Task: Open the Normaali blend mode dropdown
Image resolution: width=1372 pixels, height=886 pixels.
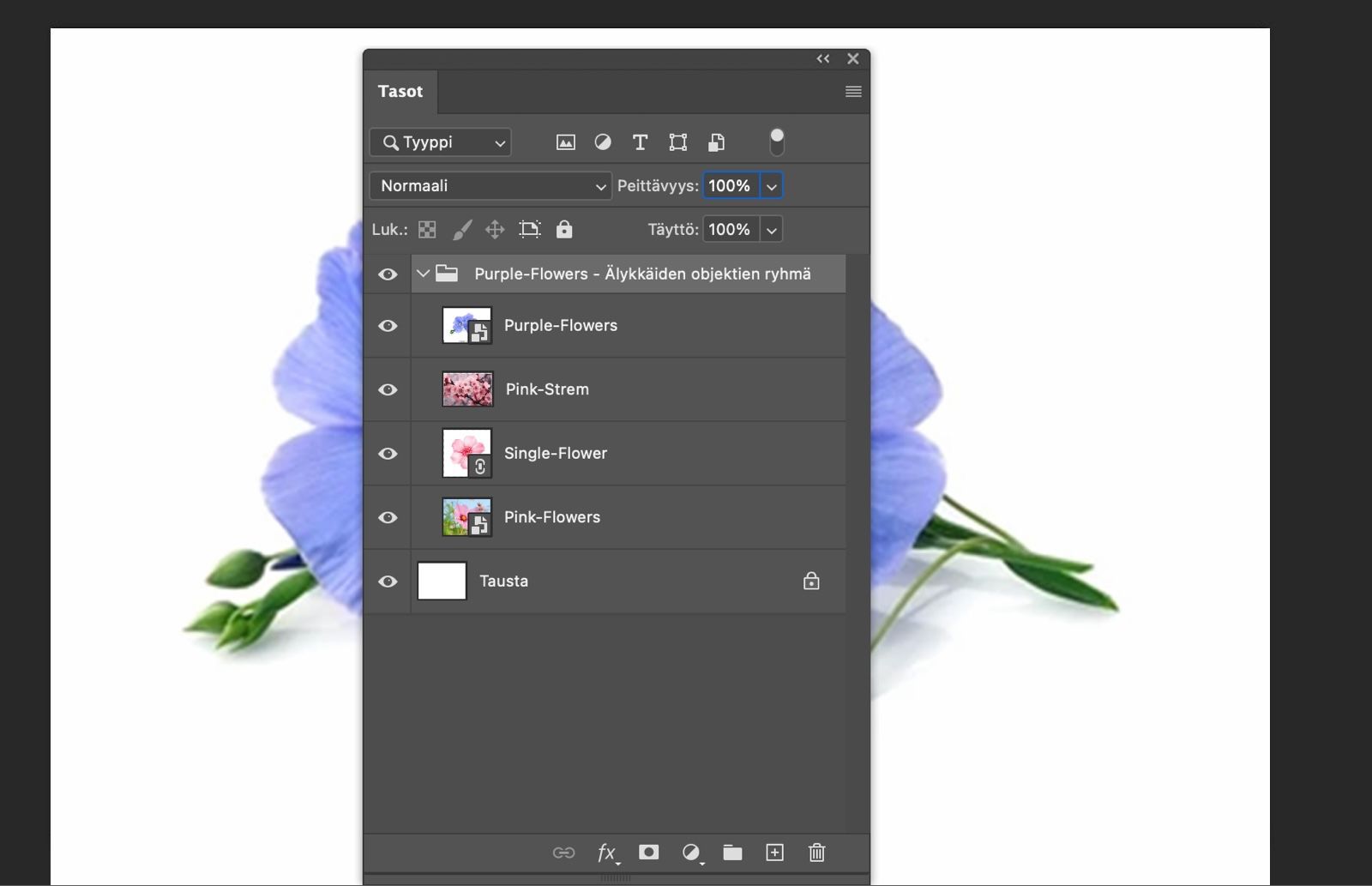Action: pyautogui.click(x=490, y=186)
